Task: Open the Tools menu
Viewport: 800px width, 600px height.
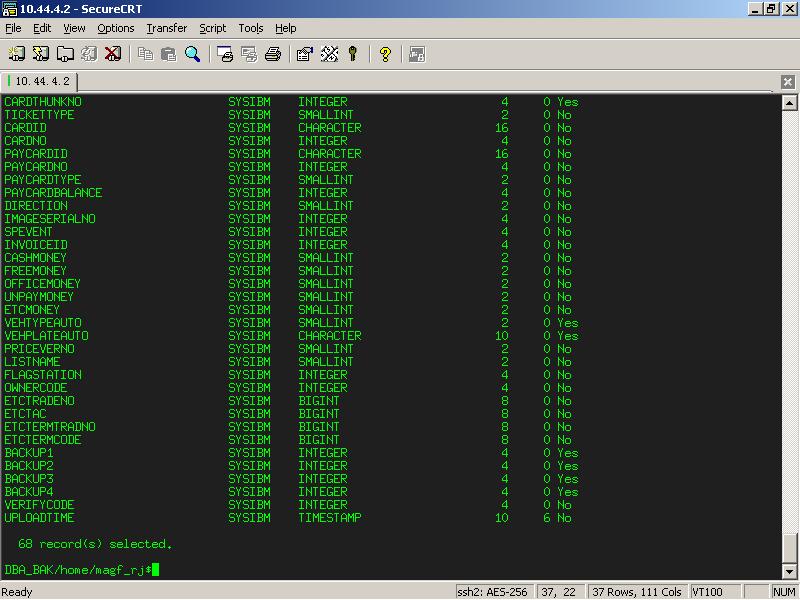Action: pyautogui.click(x=250, y=28)
